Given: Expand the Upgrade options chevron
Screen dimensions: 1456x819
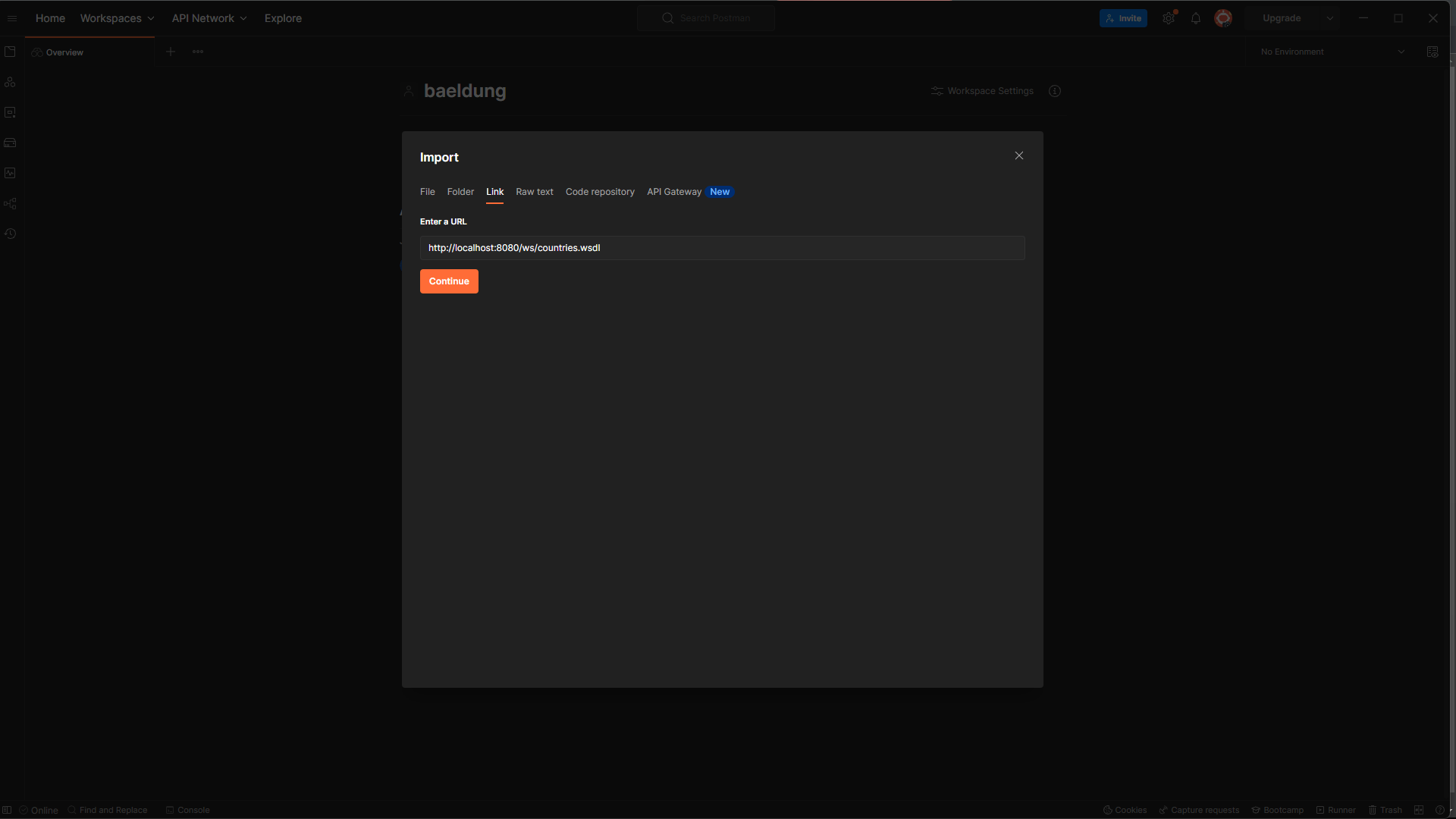Looking at the screenshot, I should tap(1329, 17).
